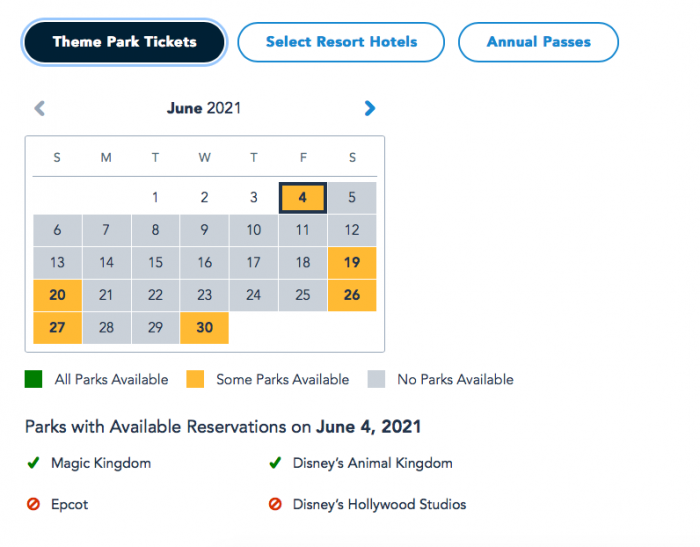700x547 pixels.
Task: Open the Annual Passes tab
Action: point(538,42)
